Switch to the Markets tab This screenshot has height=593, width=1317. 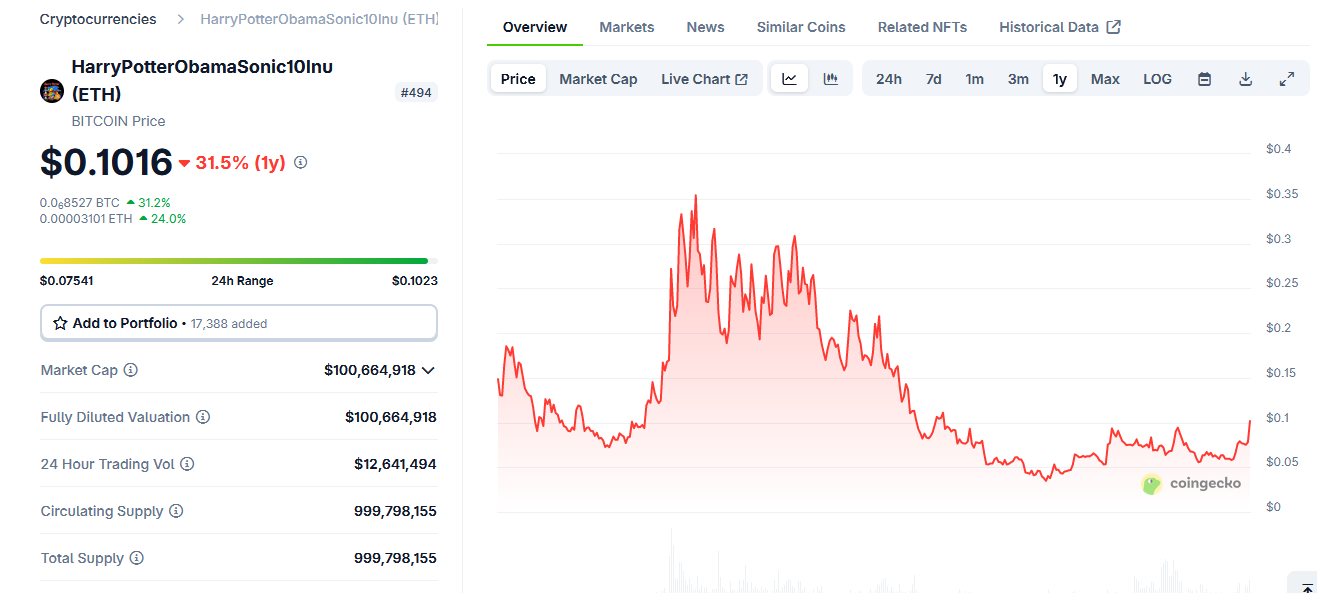[x=627, y=27]
